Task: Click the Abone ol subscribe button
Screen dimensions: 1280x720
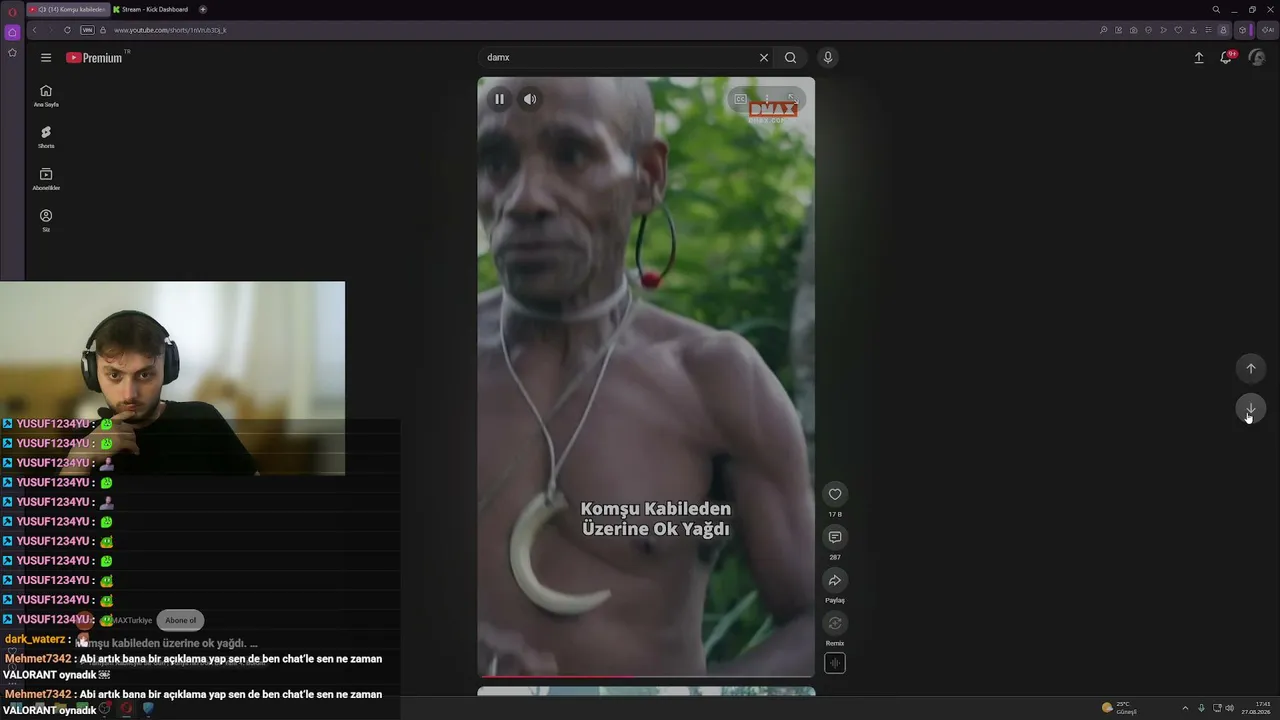Action: click(181, 620)
